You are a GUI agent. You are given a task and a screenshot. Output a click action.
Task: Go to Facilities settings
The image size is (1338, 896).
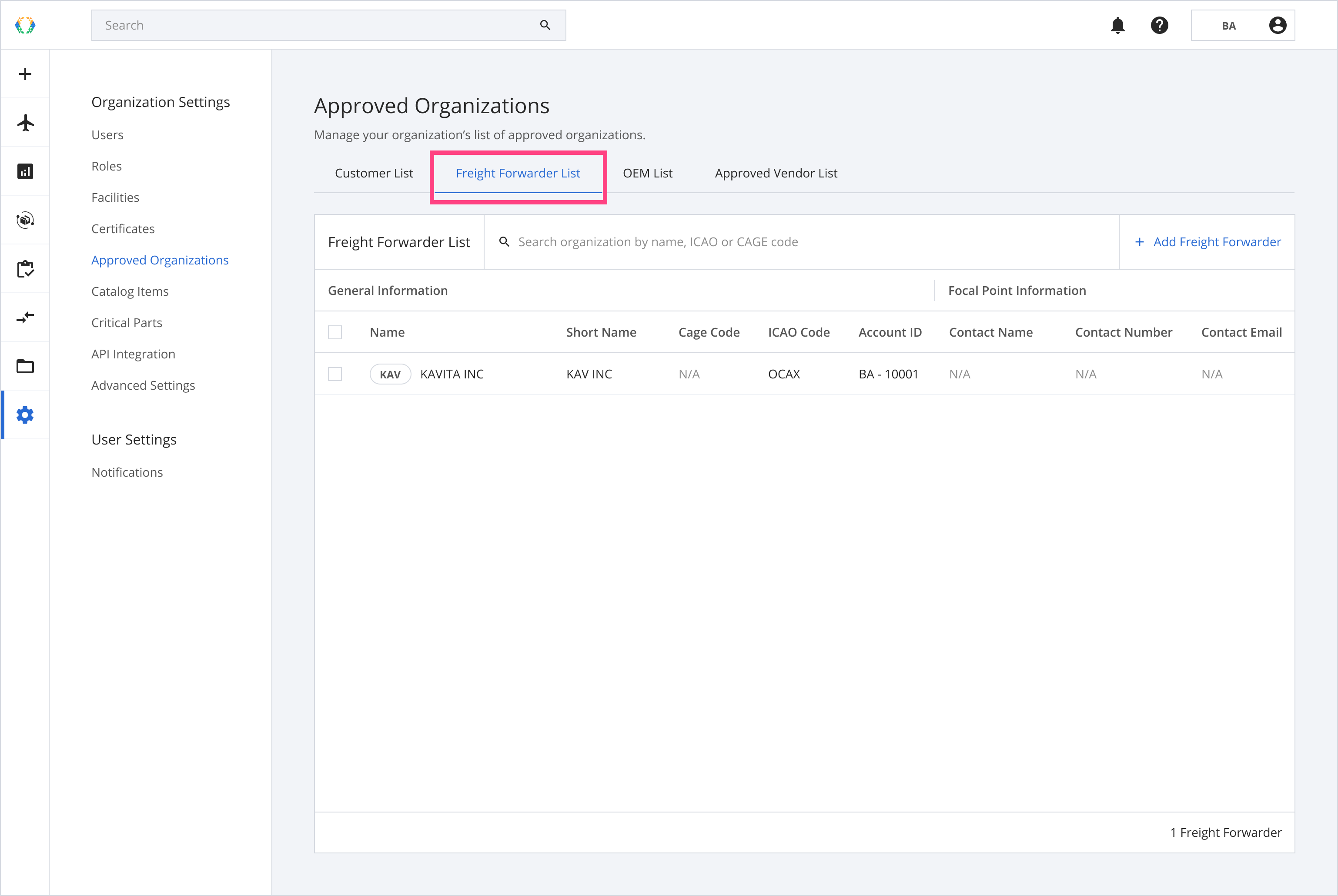(x=115, y=198)
